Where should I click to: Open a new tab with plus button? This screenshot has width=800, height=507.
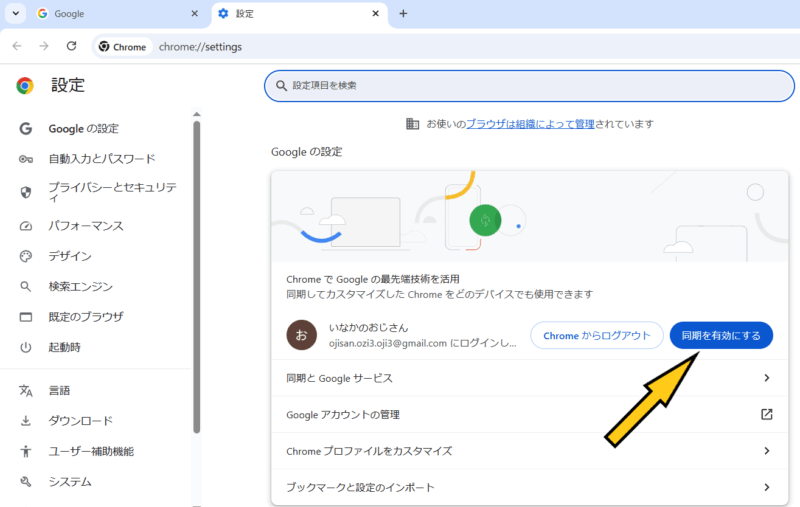click(x=403, y=14)
